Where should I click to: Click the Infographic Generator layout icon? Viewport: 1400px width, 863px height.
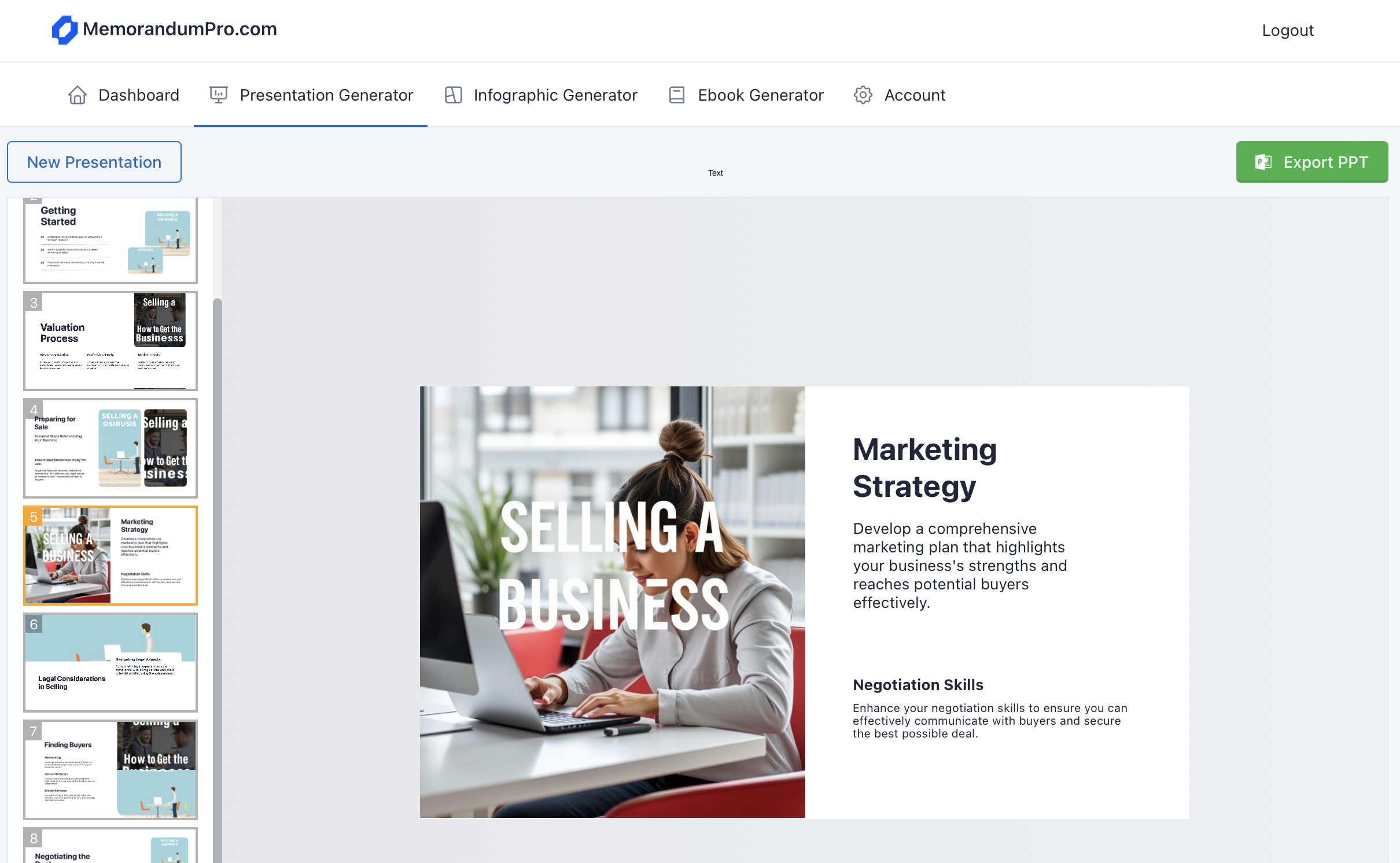pos(453,95)
